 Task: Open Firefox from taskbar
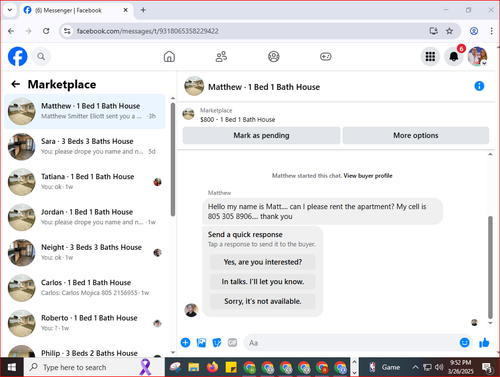point(212,367)
